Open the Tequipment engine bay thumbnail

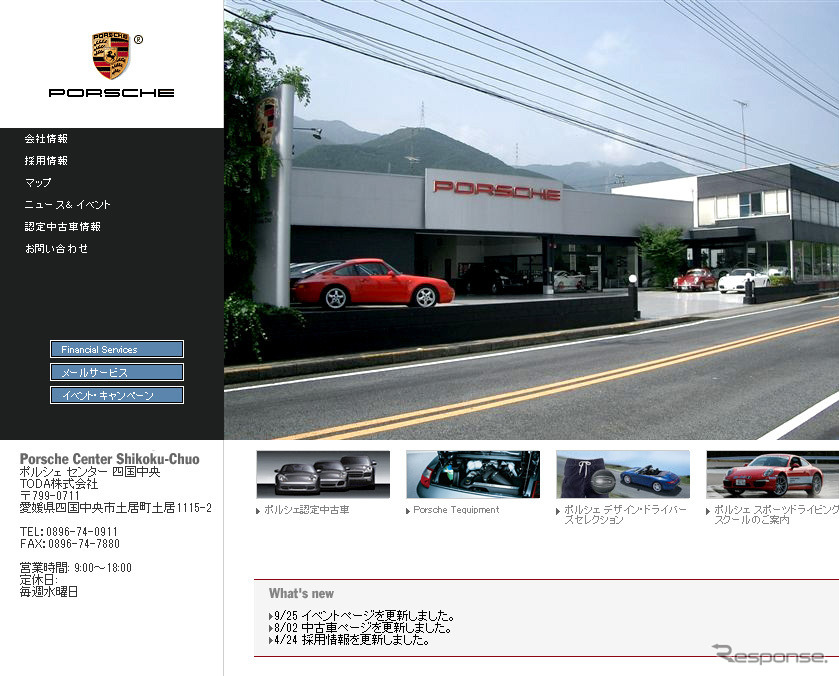pyautogui.click(x=473, y=474)
